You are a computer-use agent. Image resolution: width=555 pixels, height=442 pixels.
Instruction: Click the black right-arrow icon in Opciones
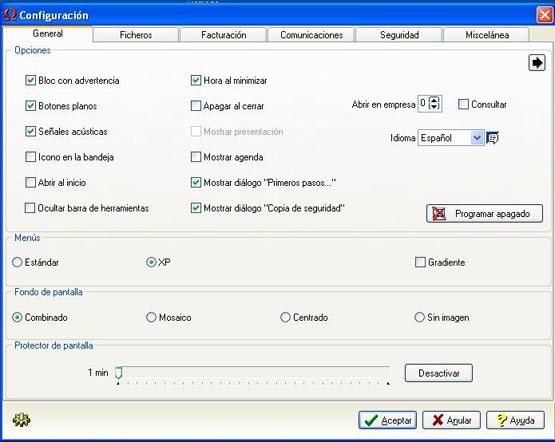coord(537,63)
